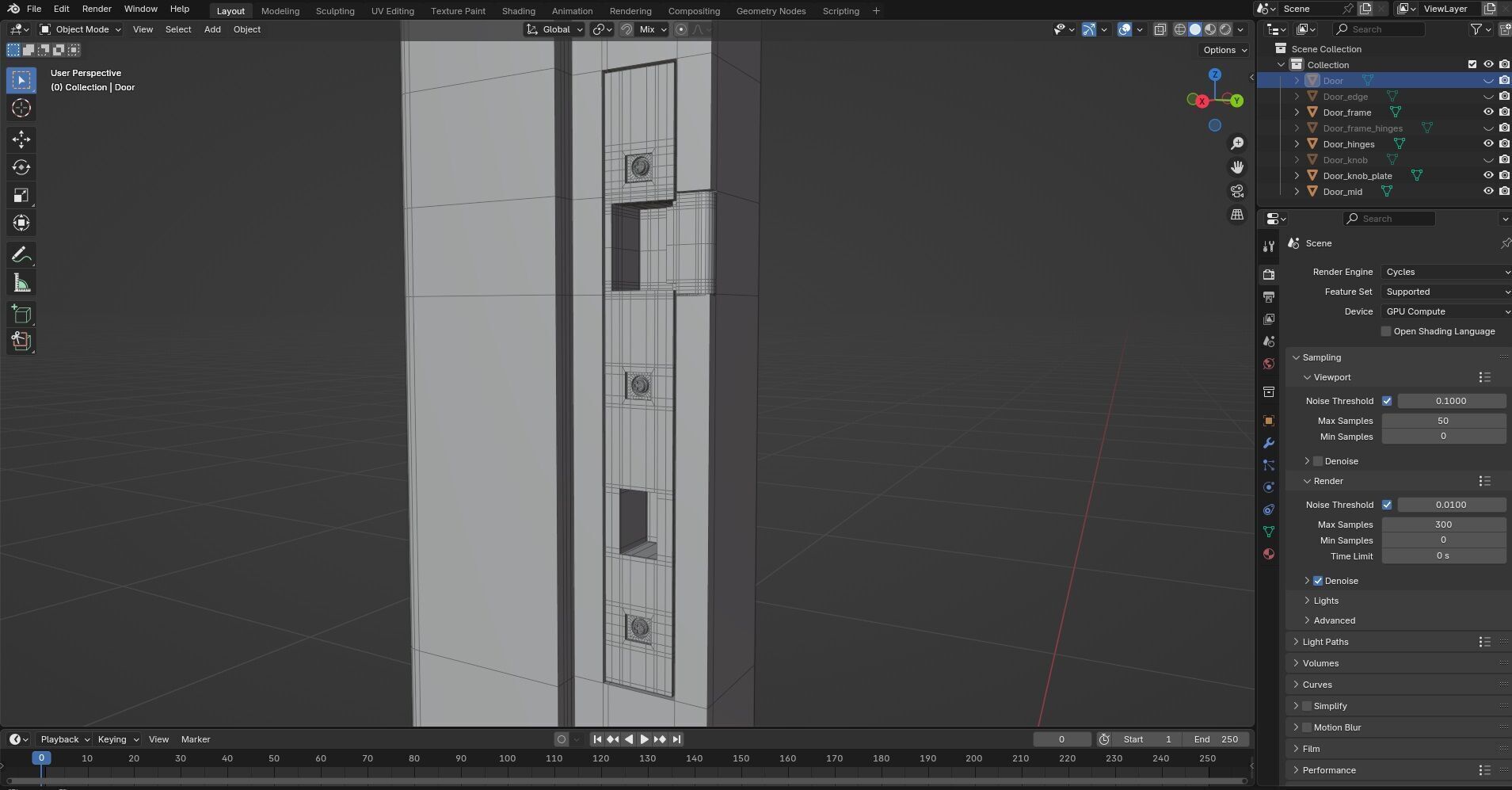Select the Measure tool
The width and height of the screenshot is (1512, 790).
[x=21, y=283]
